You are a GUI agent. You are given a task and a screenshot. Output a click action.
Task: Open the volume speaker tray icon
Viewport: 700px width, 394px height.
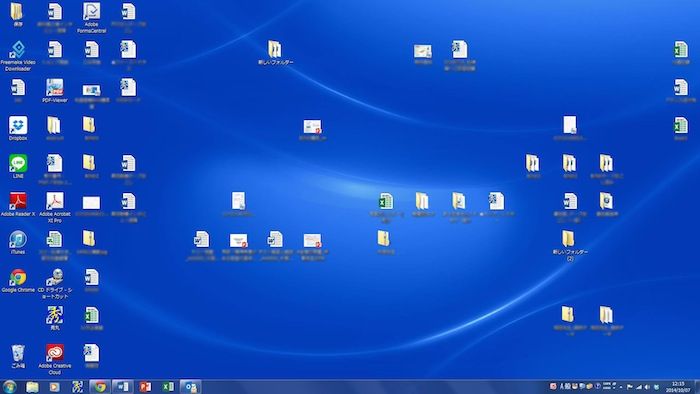[x=647, y=387]
